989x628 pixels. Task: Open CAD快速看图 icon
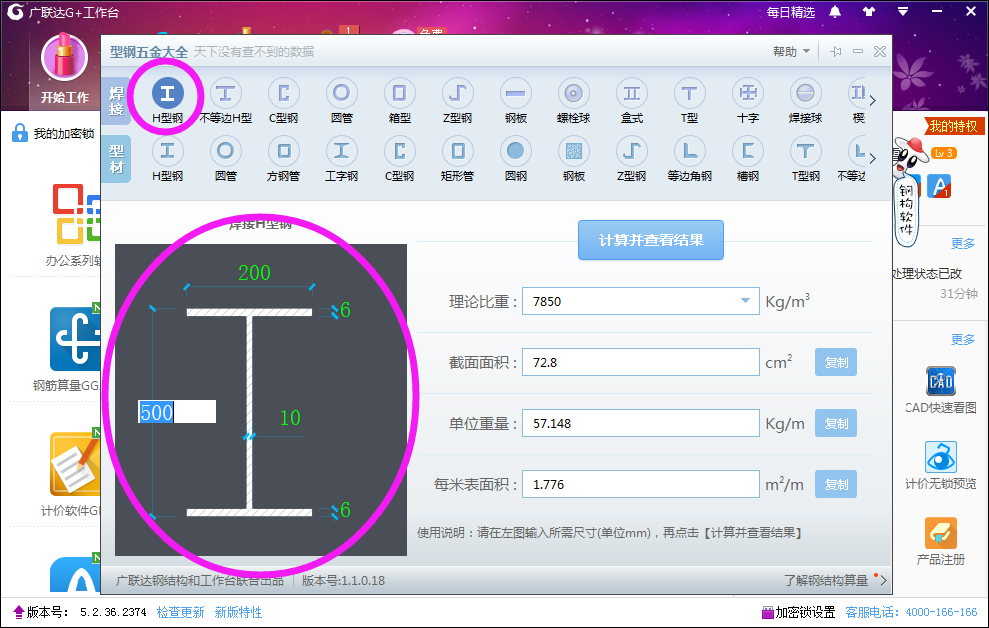[x=940, y=381]
